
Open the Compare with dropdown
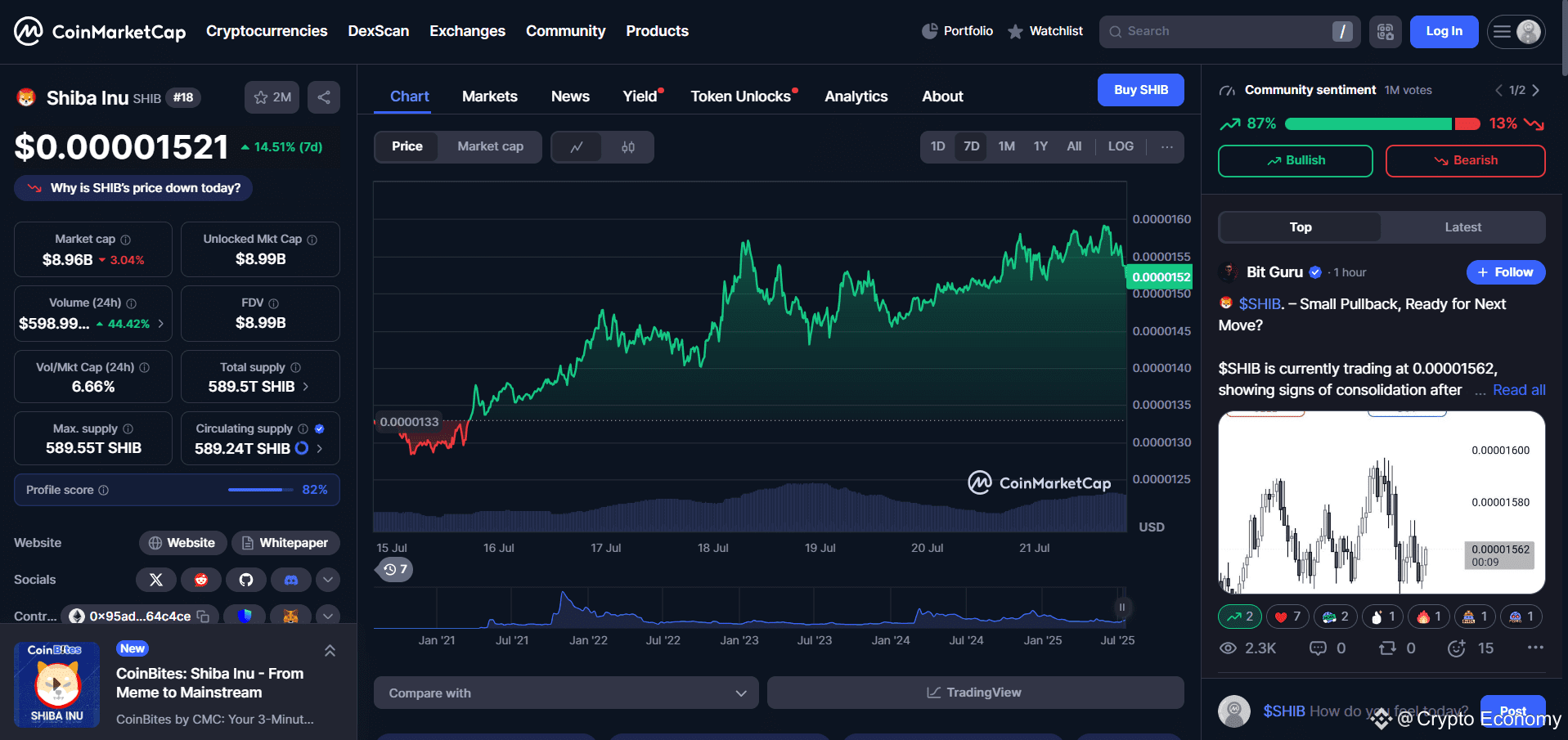click(566, 693)
